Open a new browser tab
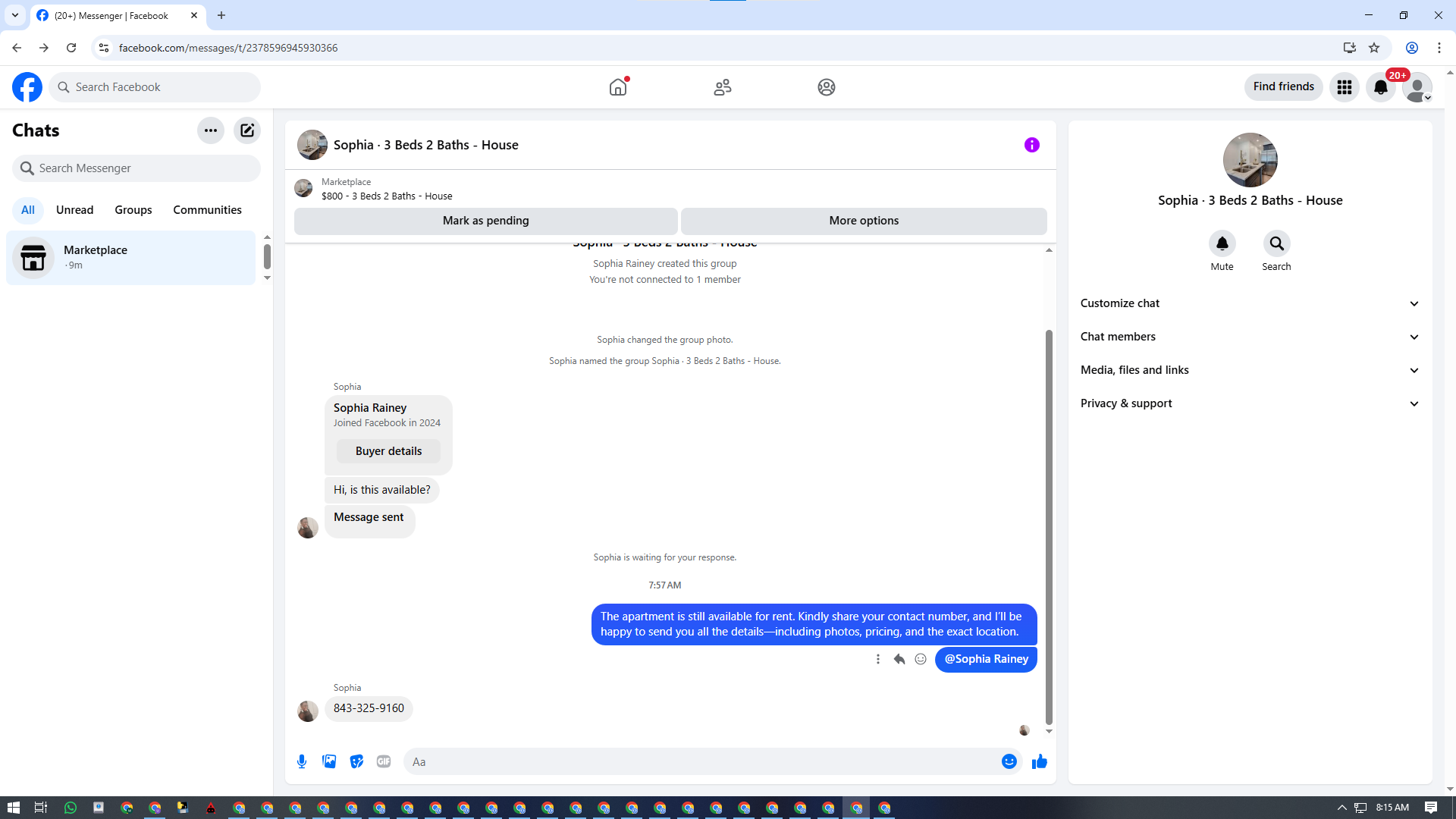1456x819 pixels. [221, 15]
